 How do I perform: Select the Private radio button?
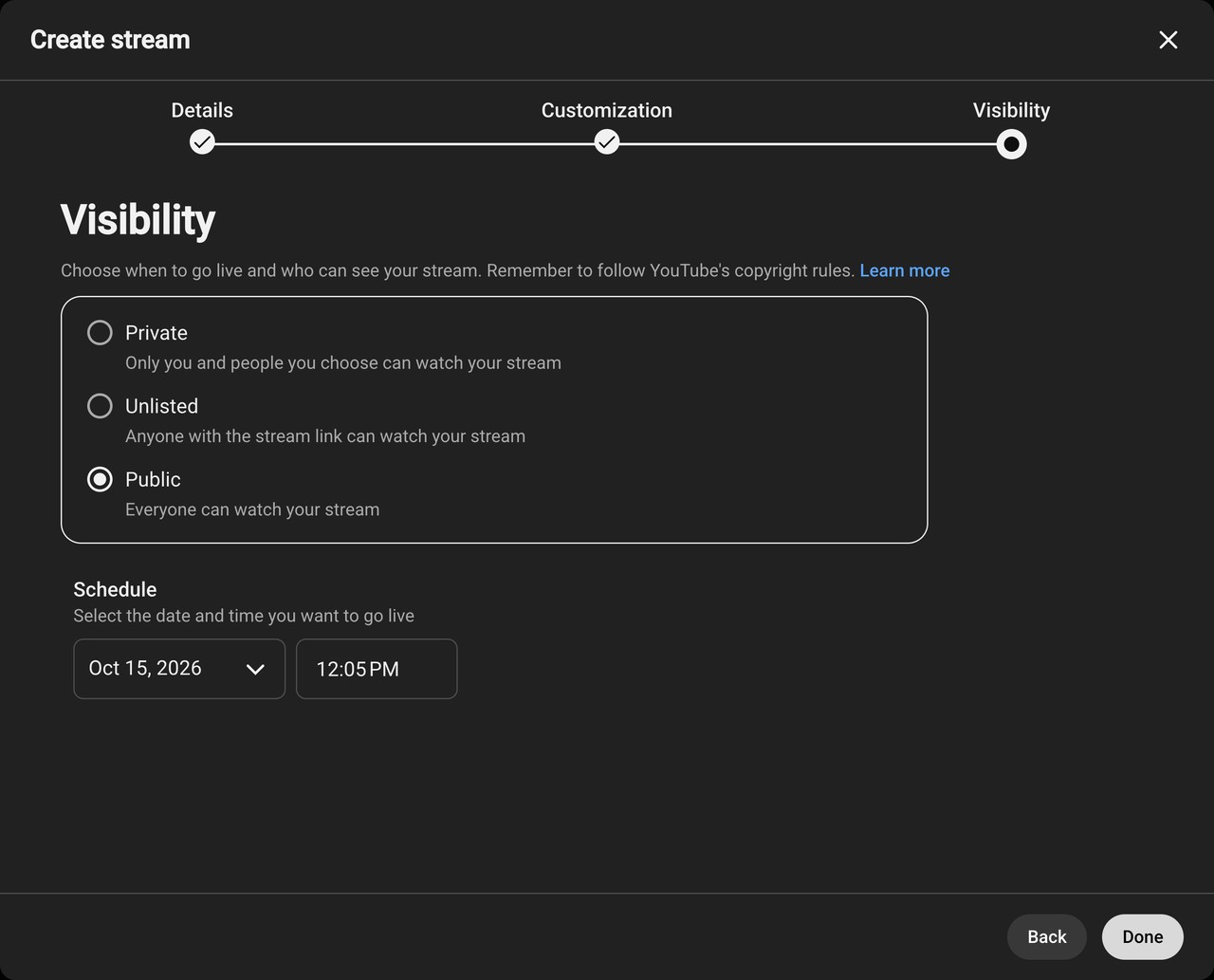pyautogui.click(x=100, y=333)
